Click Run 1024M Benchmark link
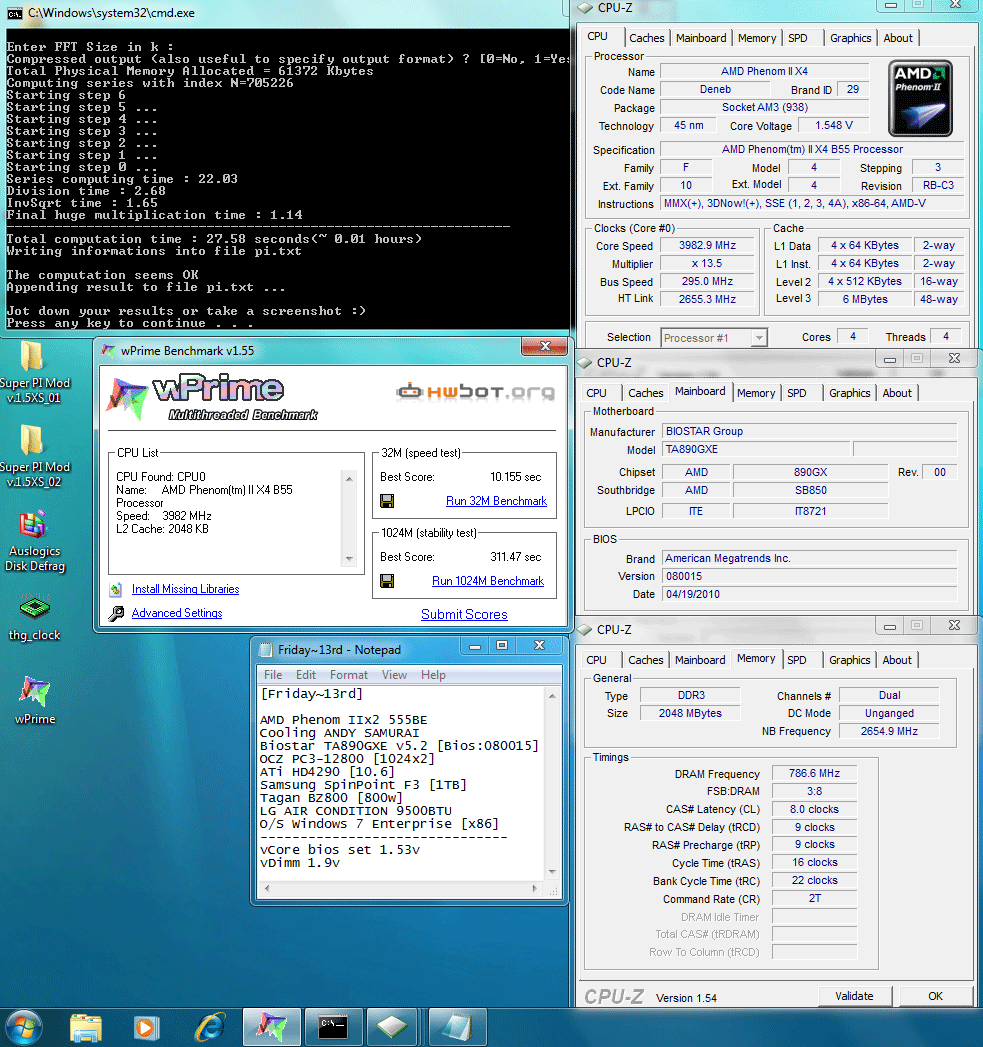The width and height of the screenshot is (983, 1047). [x=487, y=581]
